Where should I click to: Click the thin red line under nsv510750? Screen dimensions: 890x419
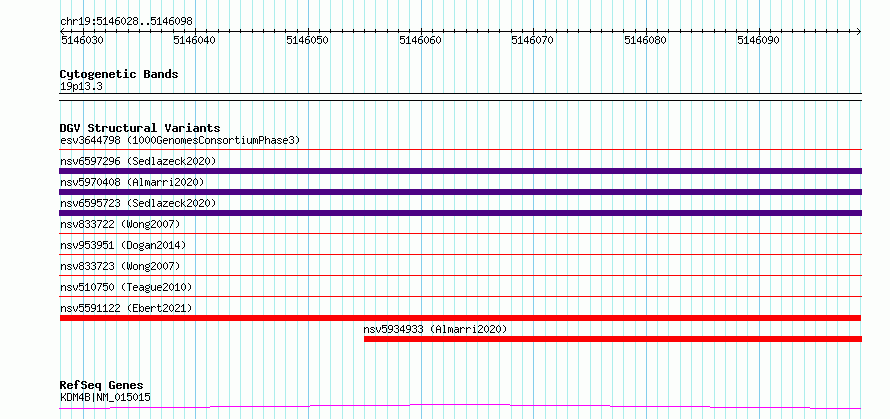point(461,296)
